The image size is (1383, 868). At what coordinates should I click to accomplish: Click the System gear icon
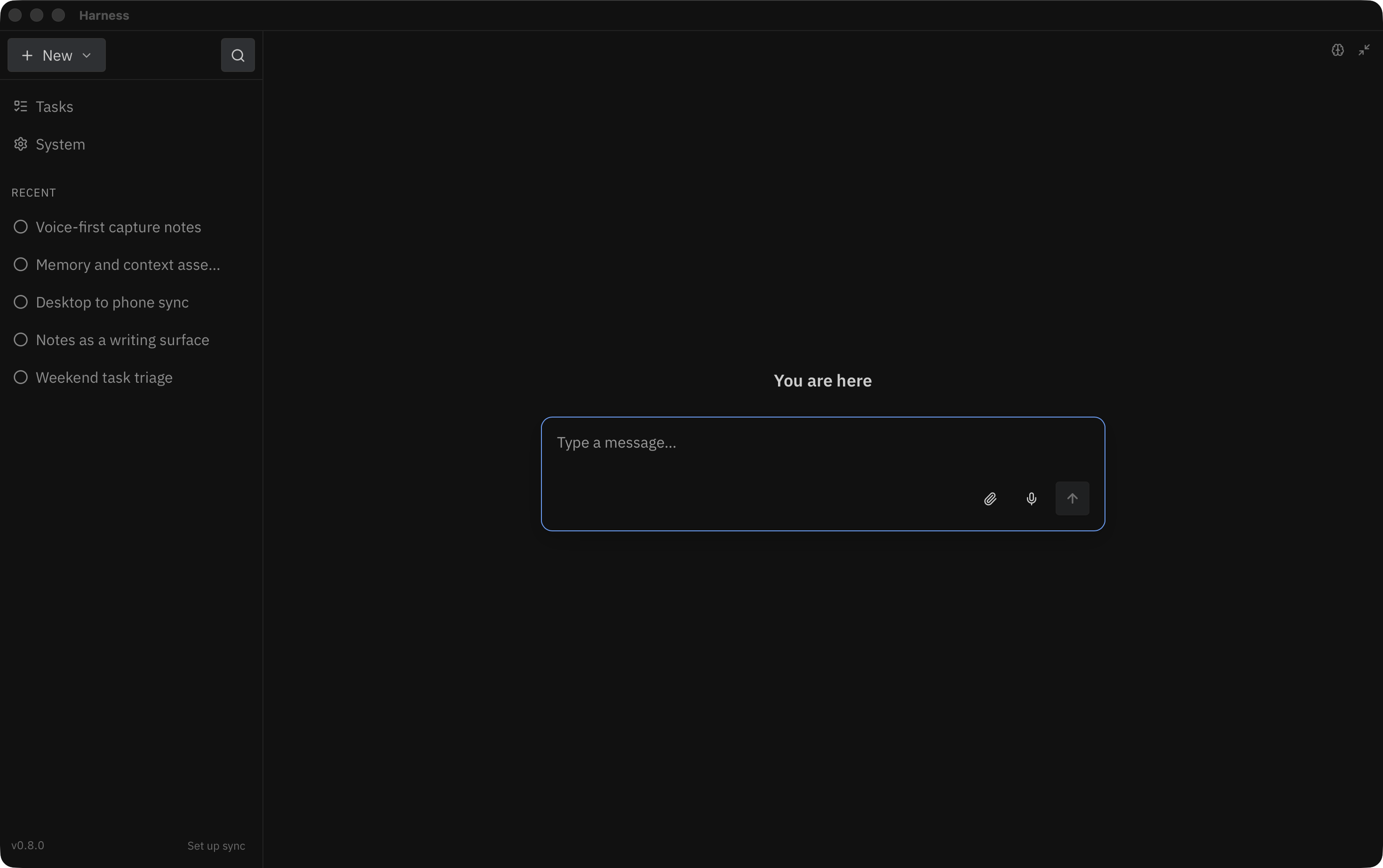(21, 144)
